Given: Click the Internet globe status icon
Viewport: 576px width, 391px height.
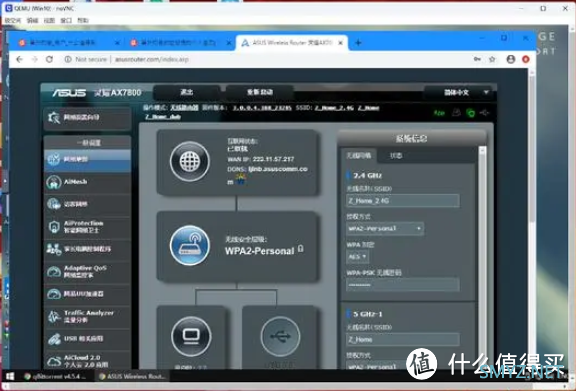Looking at the screenshot, I should click(x=190, y=161).
